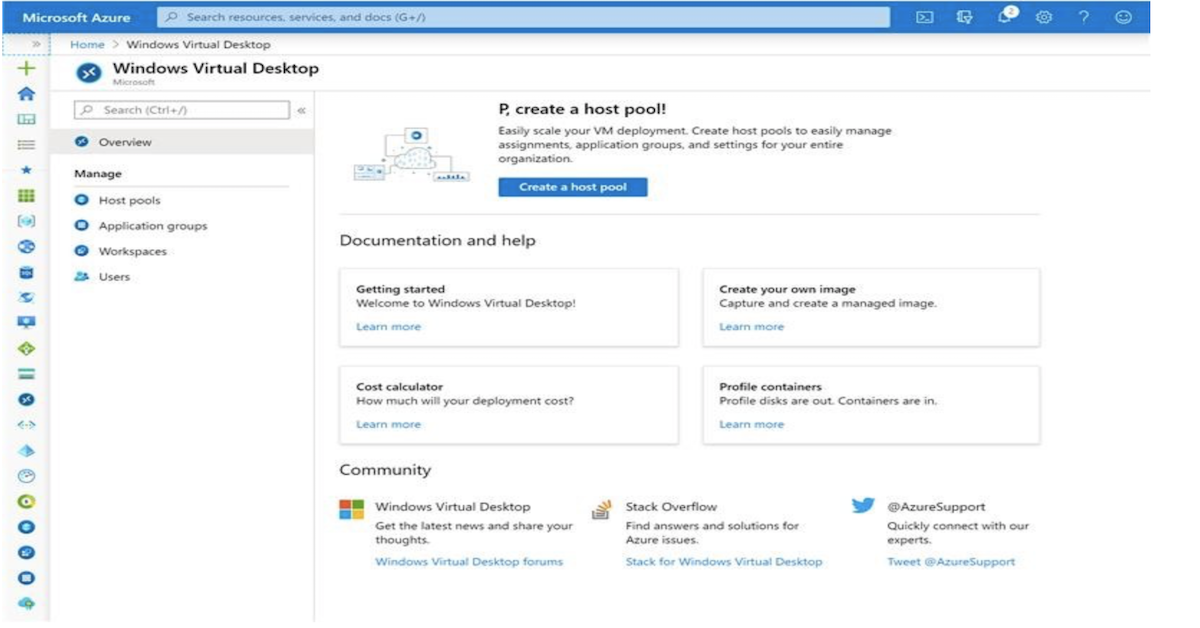Viewport: 1200px width, 628px height.
Task: Click Tweet @AzureSupport link
Action: coord(951,562)
